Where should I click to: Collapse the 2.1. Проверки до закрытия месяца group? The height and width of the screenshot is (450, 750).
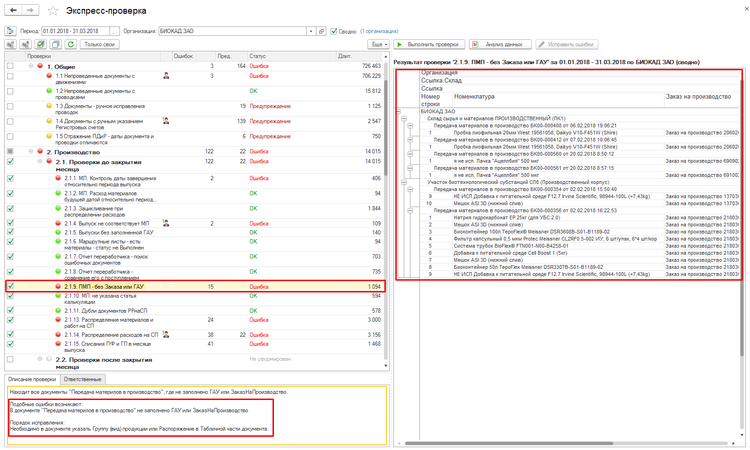pyautogui.click(x=40, y=162)
